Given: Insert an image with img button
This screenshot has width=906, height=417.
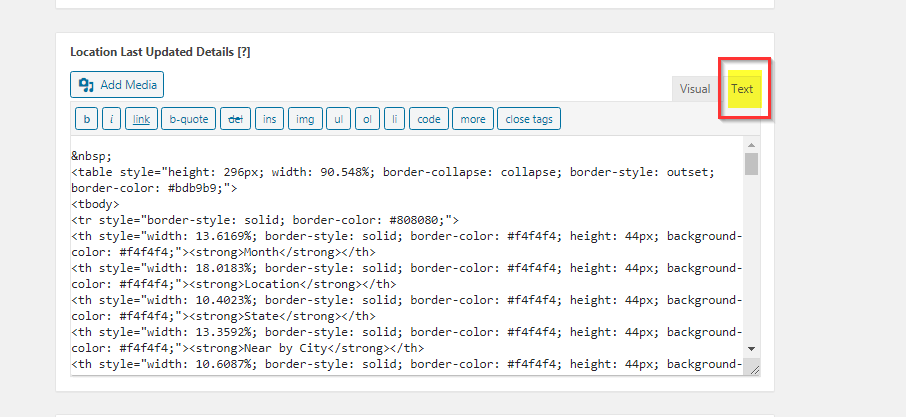Looking at the screenshot, I should pos(305,120).
